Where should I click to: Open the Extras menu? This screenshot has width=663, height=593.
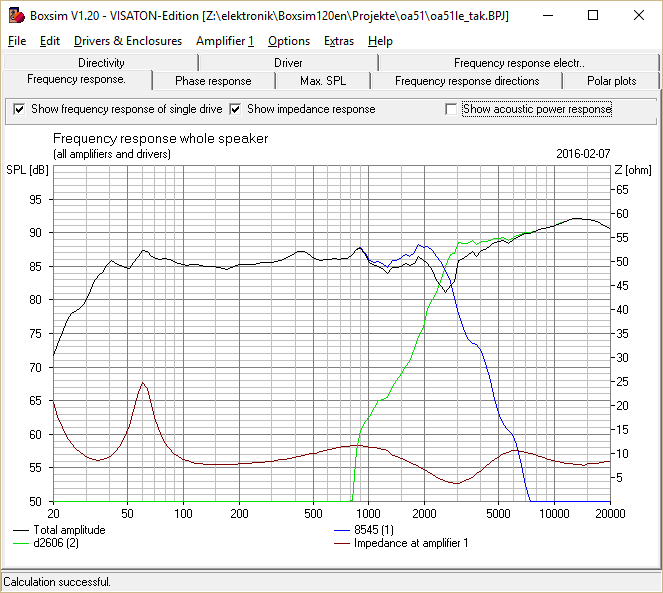tap(339, 41)
